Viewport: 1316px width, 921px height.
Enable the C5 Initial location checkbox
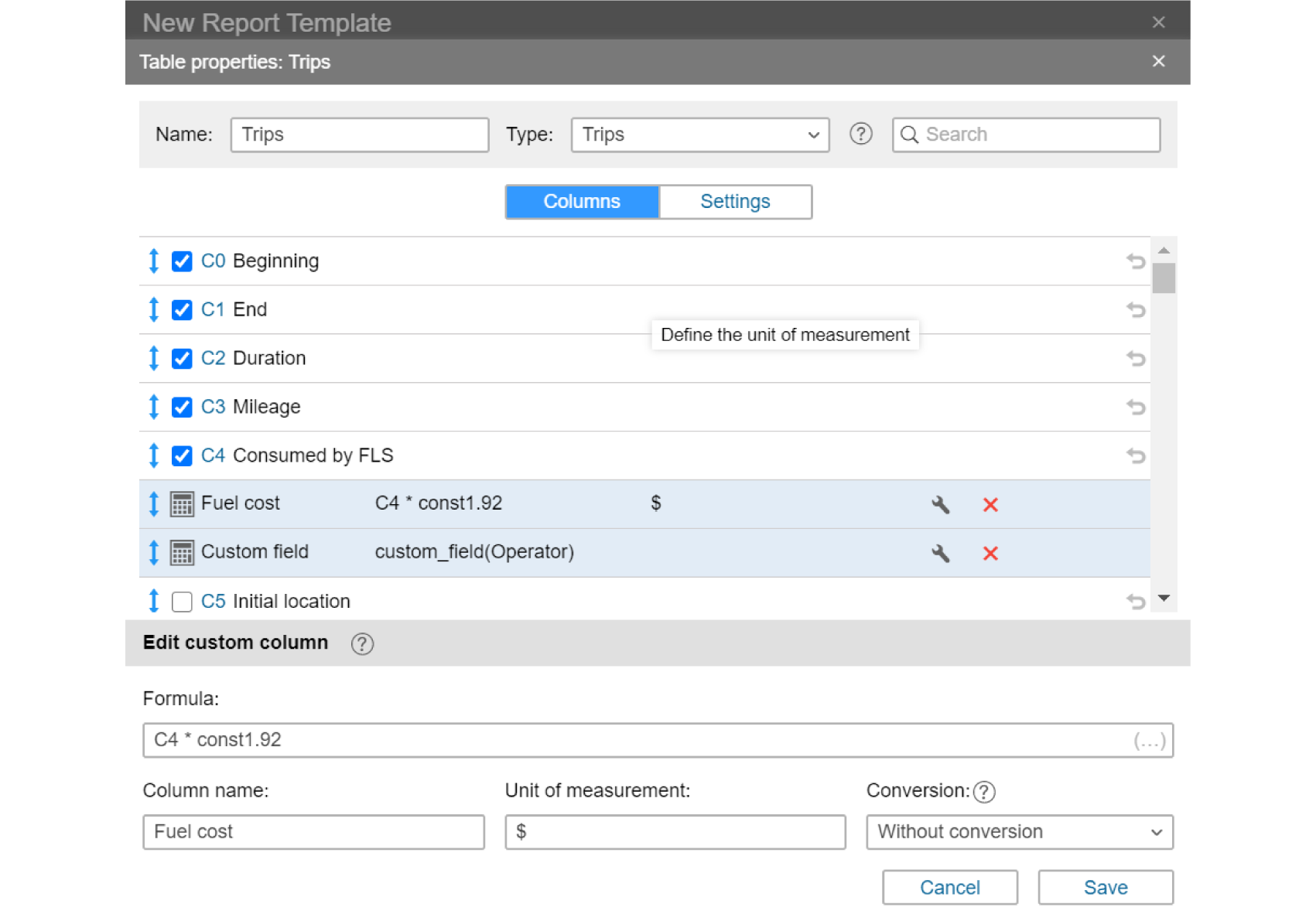tap(182, 602)
